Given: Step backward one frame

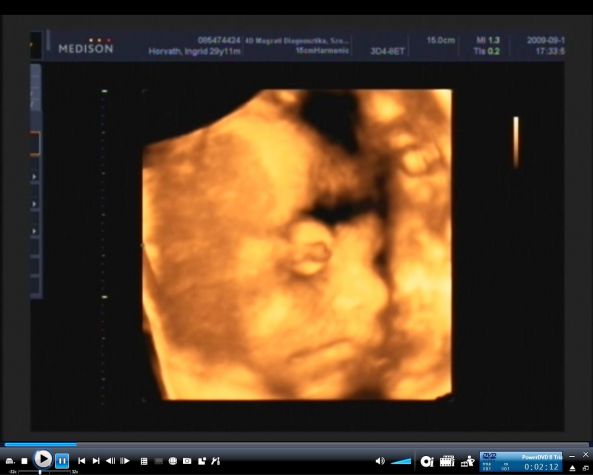Looking at the screenshot, I should (x=110, y=461).
